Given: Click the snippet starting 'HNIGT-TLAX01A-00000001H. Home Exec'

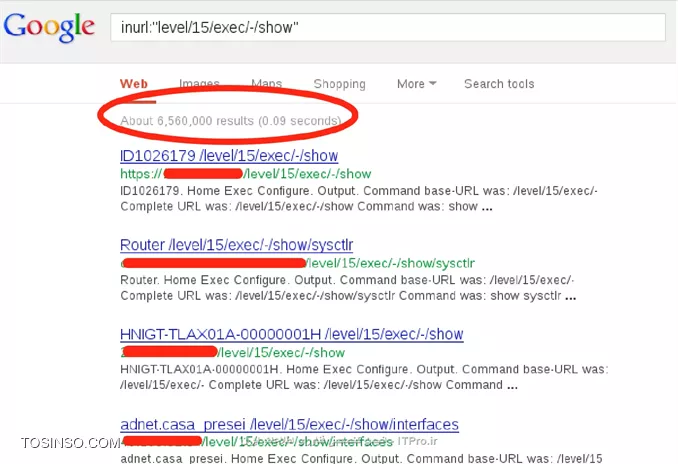Looking at the screenshot, I should tap(364, 377).
